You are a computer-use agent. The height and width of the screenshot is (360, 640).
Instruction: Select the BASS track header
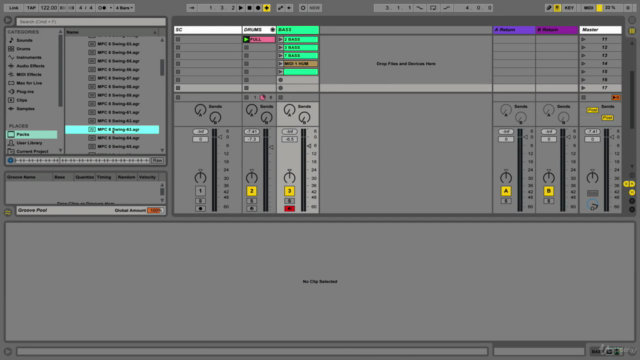coord(298,30)
